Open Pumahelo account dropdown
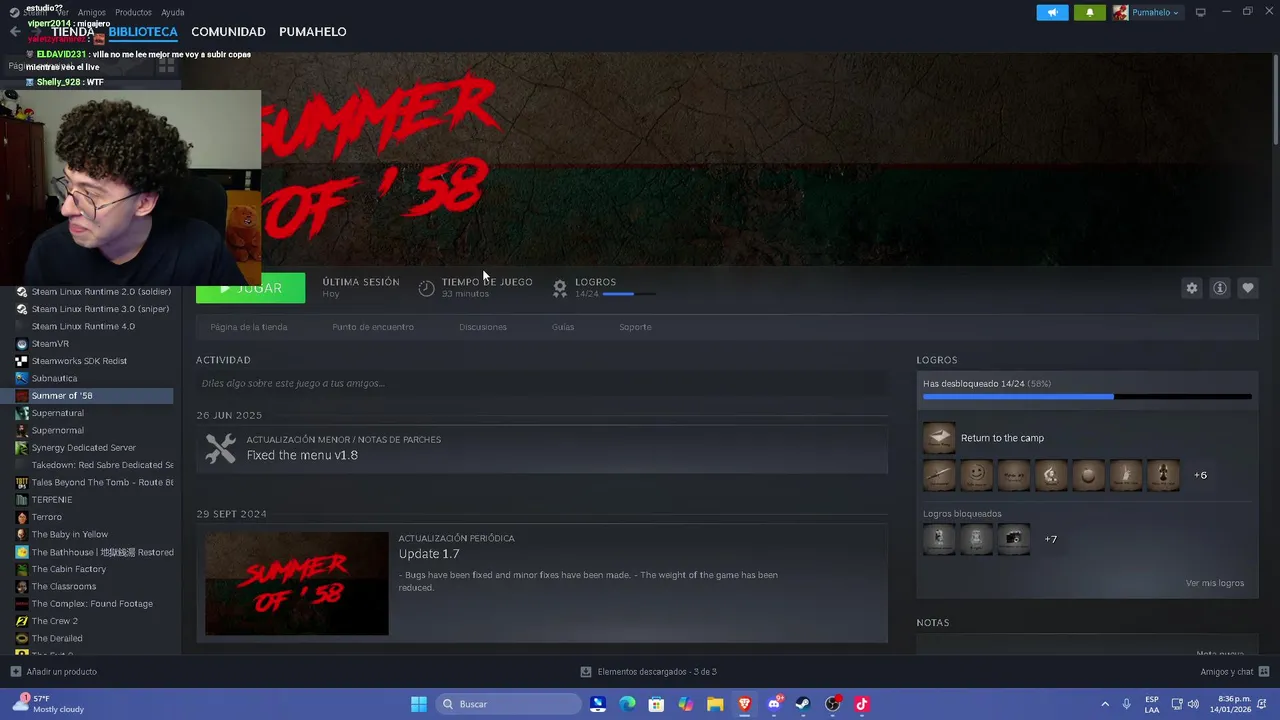Screen dimensions: 1280x720 tap(1147, 12)
